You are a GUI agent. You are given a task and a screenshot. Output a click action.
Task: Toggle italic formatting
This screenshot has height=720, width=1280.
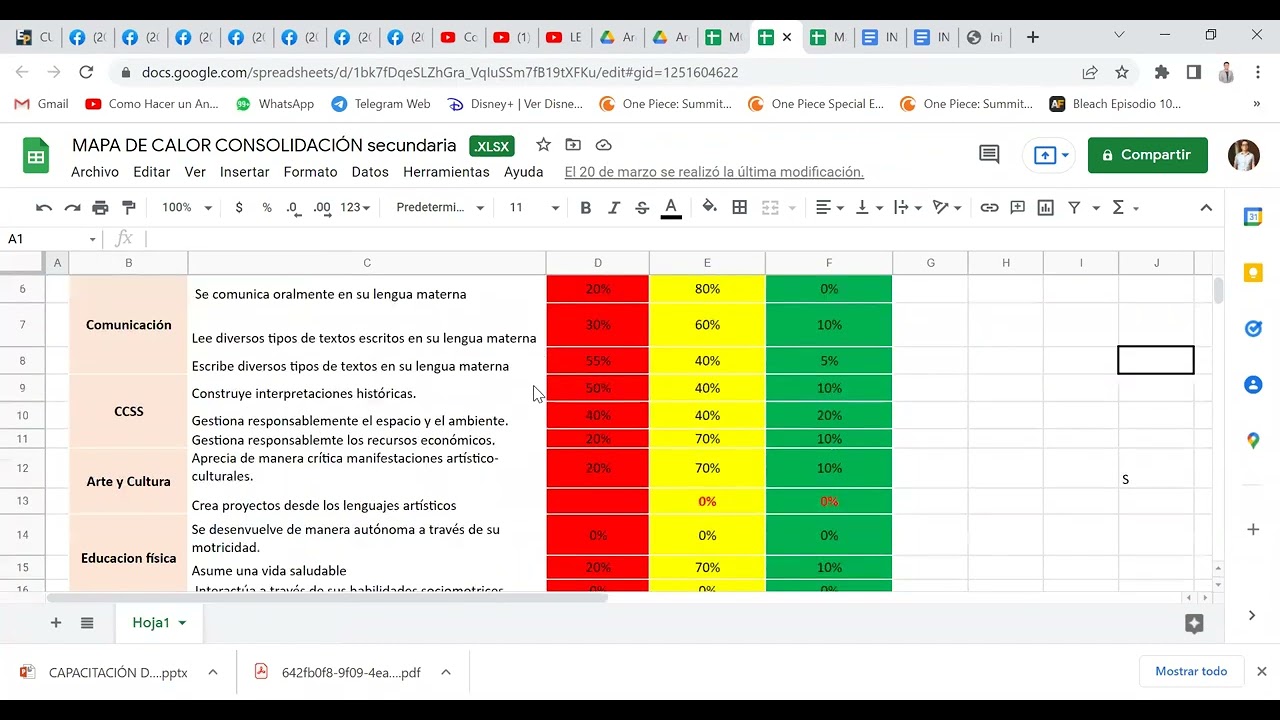click(612, 207)
